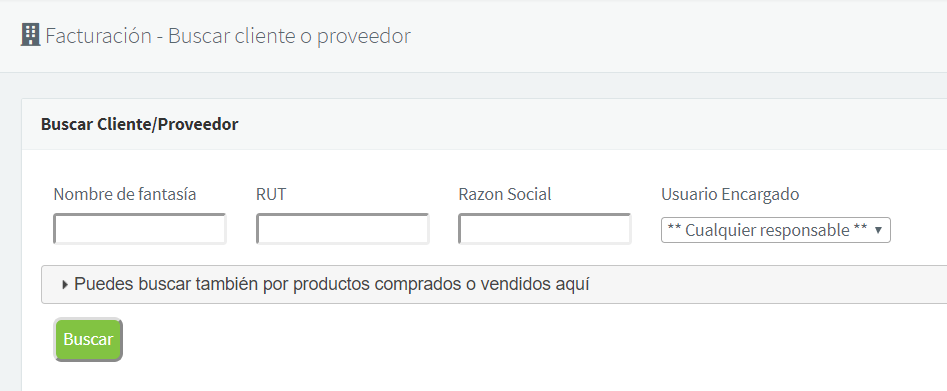This screenshot has width=947, height=391.
Task: Click the building icon beside Facturación title
Action: tap(30, 35)
